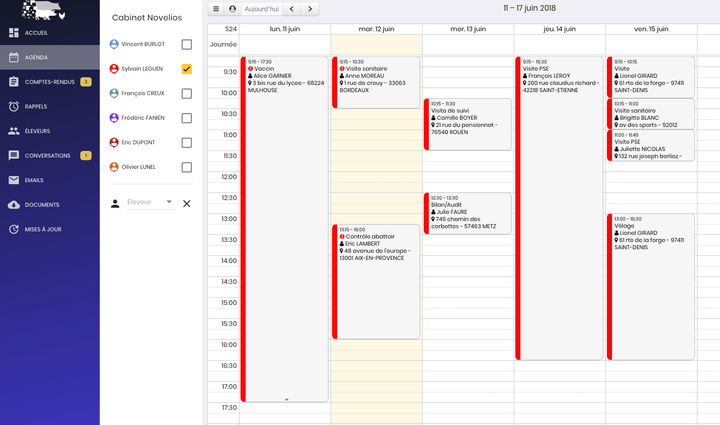This screenshot has width=720, height=425.
Task: Click Eric DUPONT avatar icon
Action: pos(114,142)
